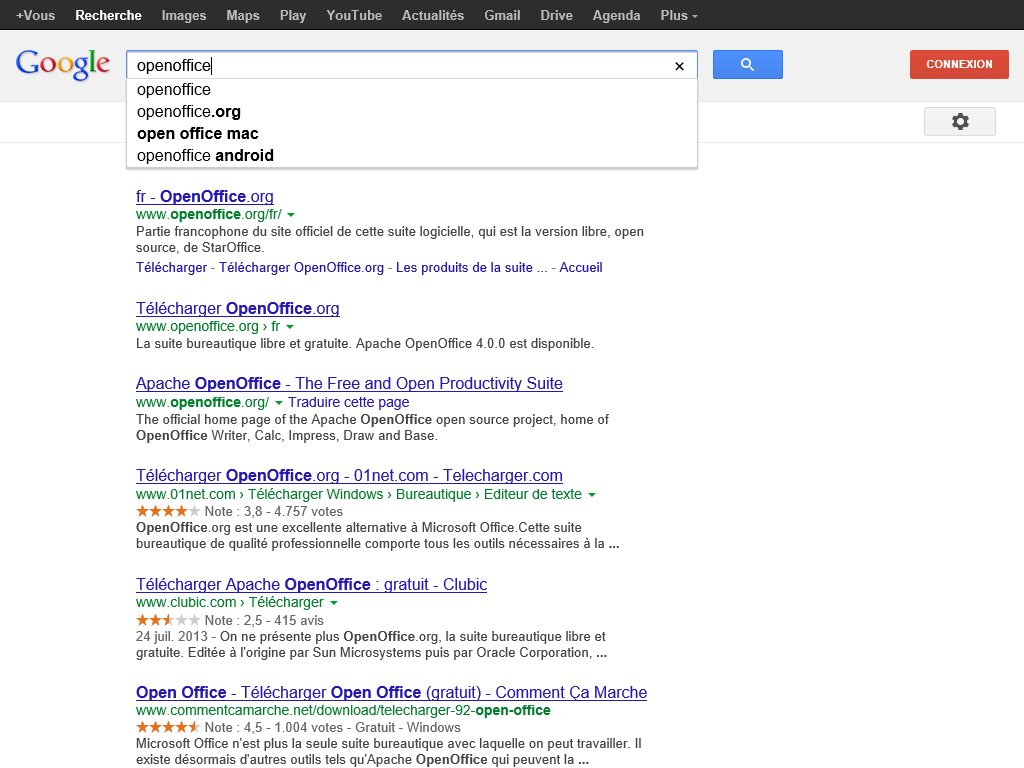This screenshot has width=1024, height=768.
Task: Go to Images in the top bar
Action: (184, 15)
